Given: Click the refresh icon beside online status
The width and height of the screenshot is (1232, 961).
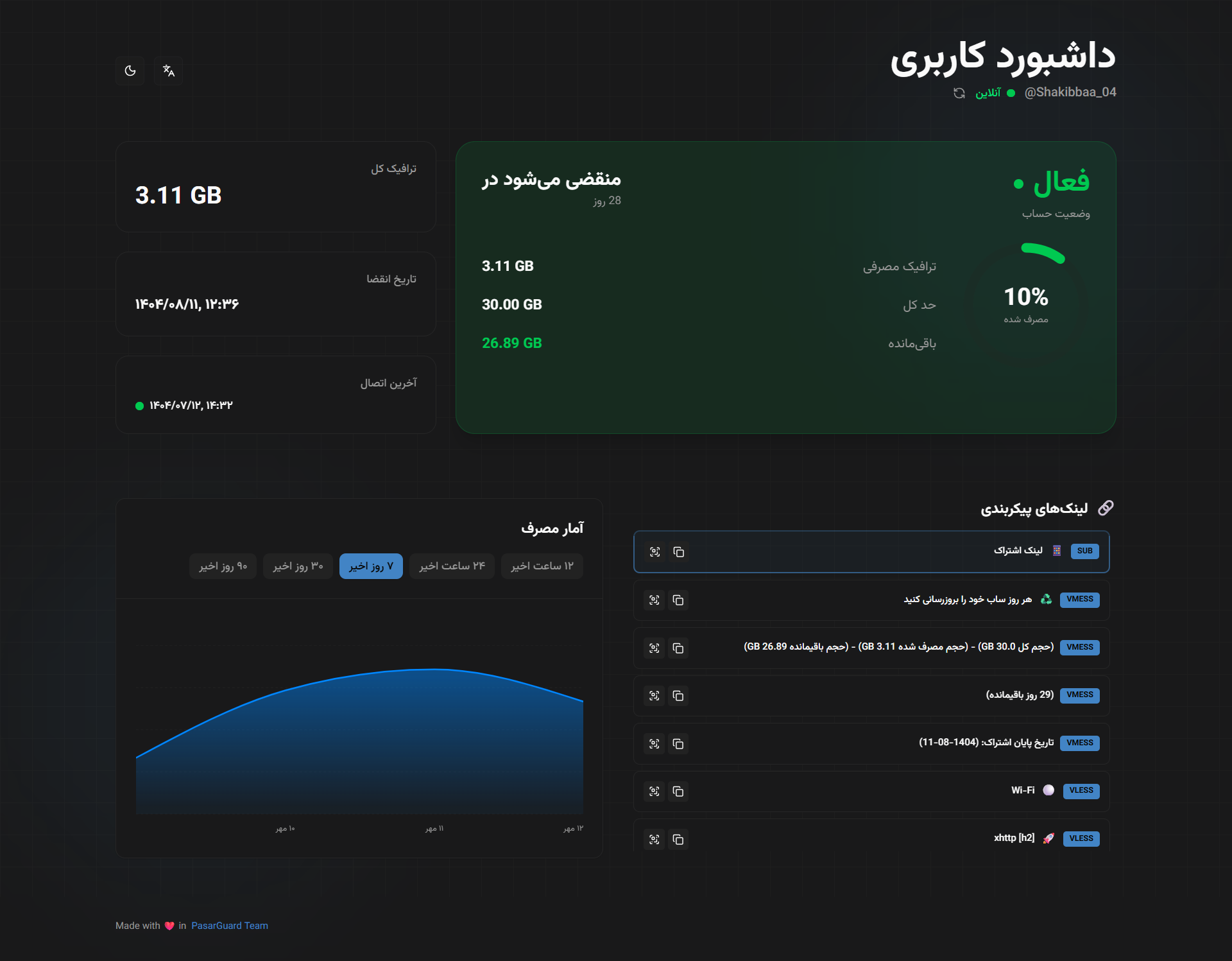Looking at the screenshot, I should coord(959,93).
